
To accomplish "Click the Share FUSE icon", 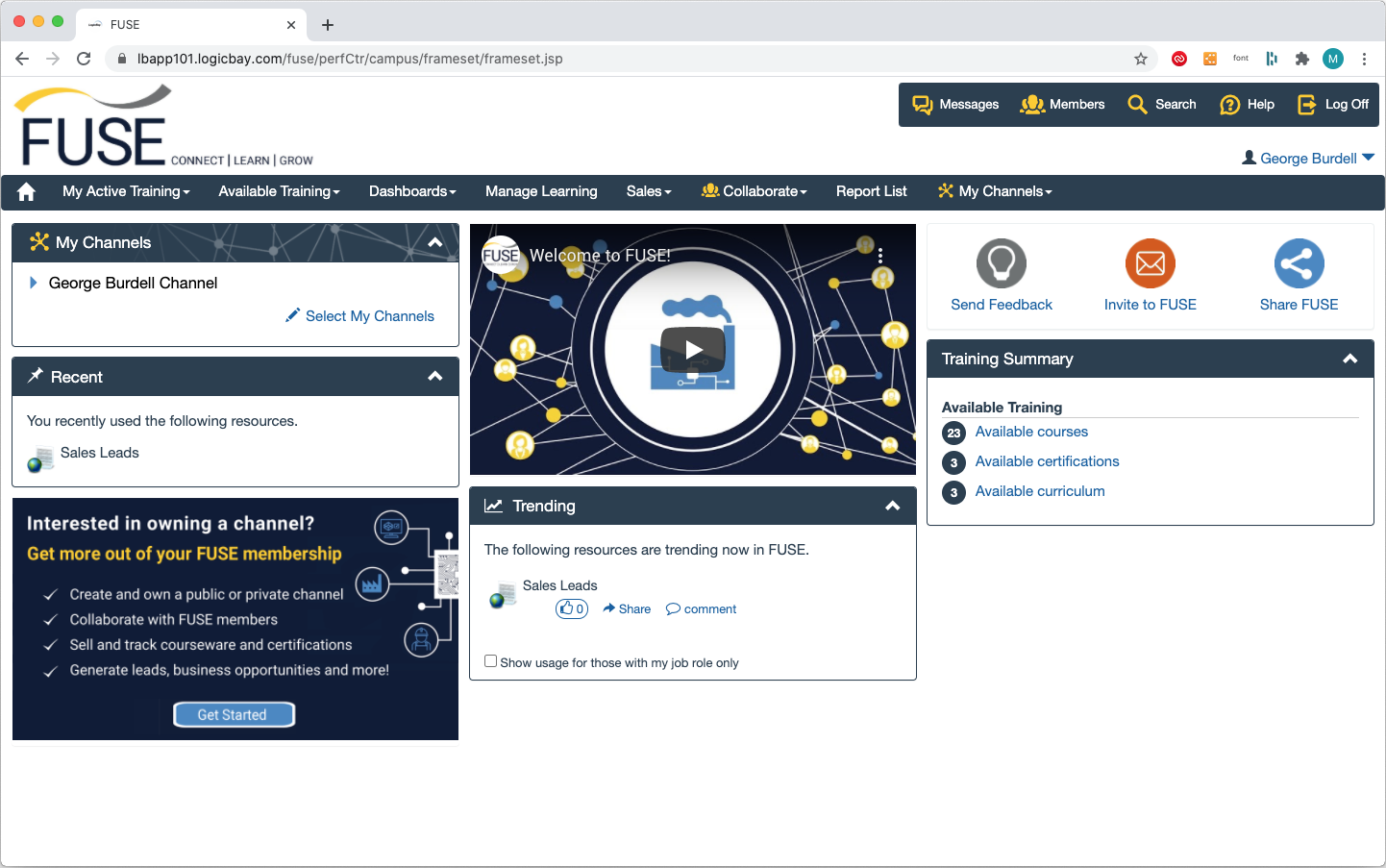I will pos(1299,263).
